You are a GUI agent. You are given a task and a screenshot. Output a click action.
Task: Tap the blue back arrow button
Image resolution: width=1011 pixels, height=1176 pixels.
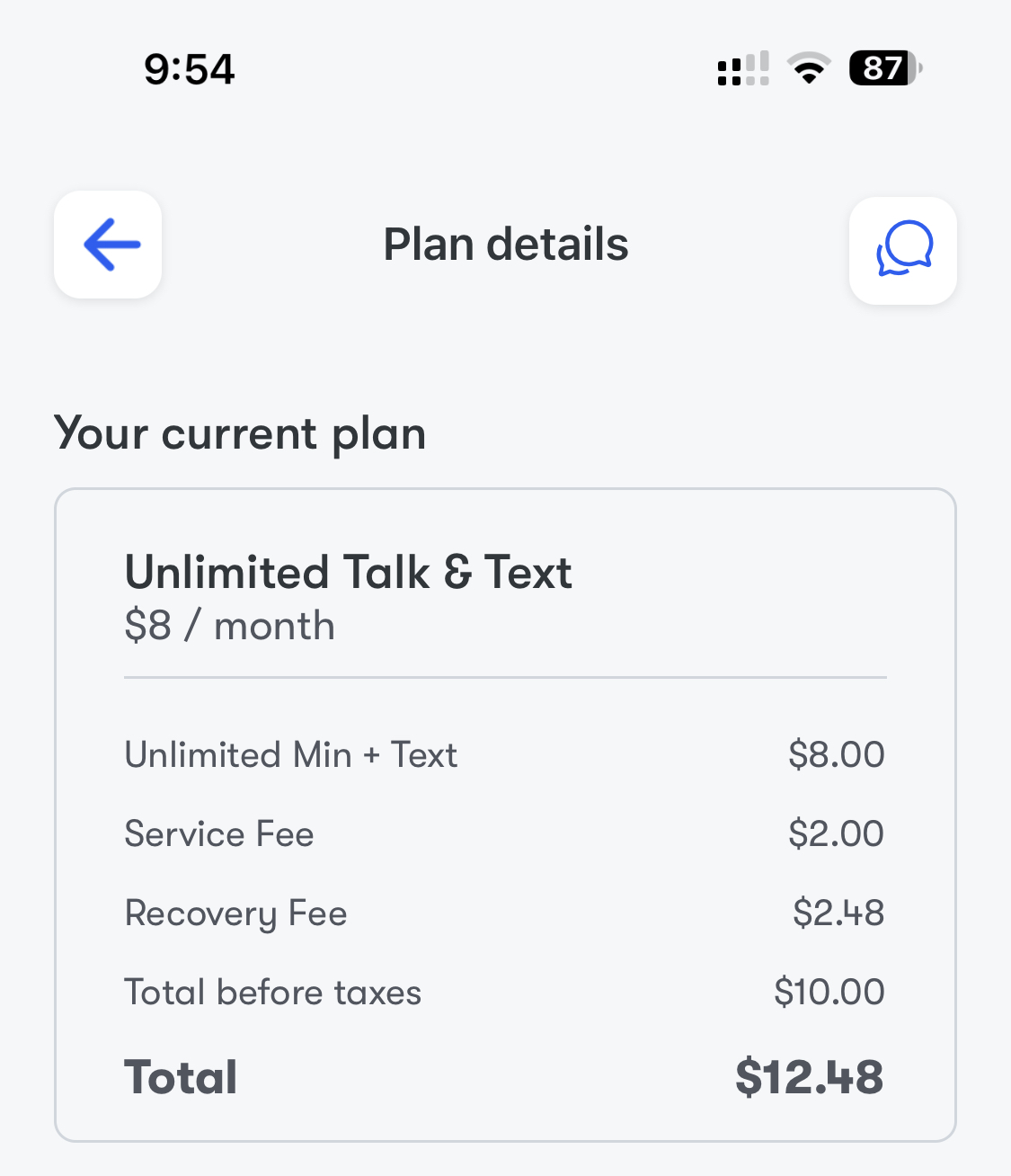[x=108, y=245]
